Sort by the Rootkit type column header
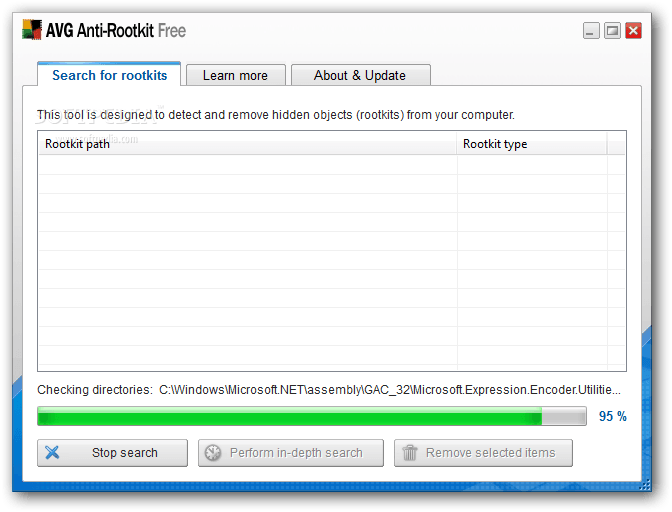The width and height of the screenshot is (672, 512). click(531, 144)
